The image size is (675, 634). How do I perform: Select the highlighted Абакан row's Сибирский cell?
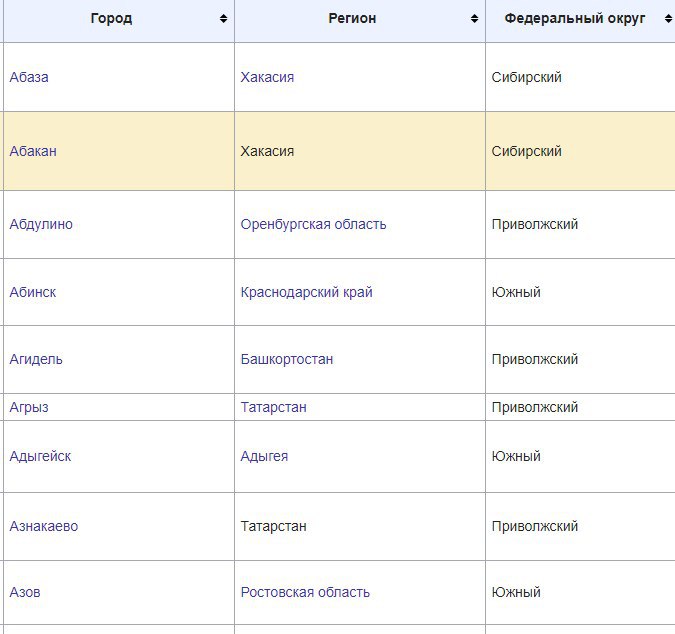point(527,152)
